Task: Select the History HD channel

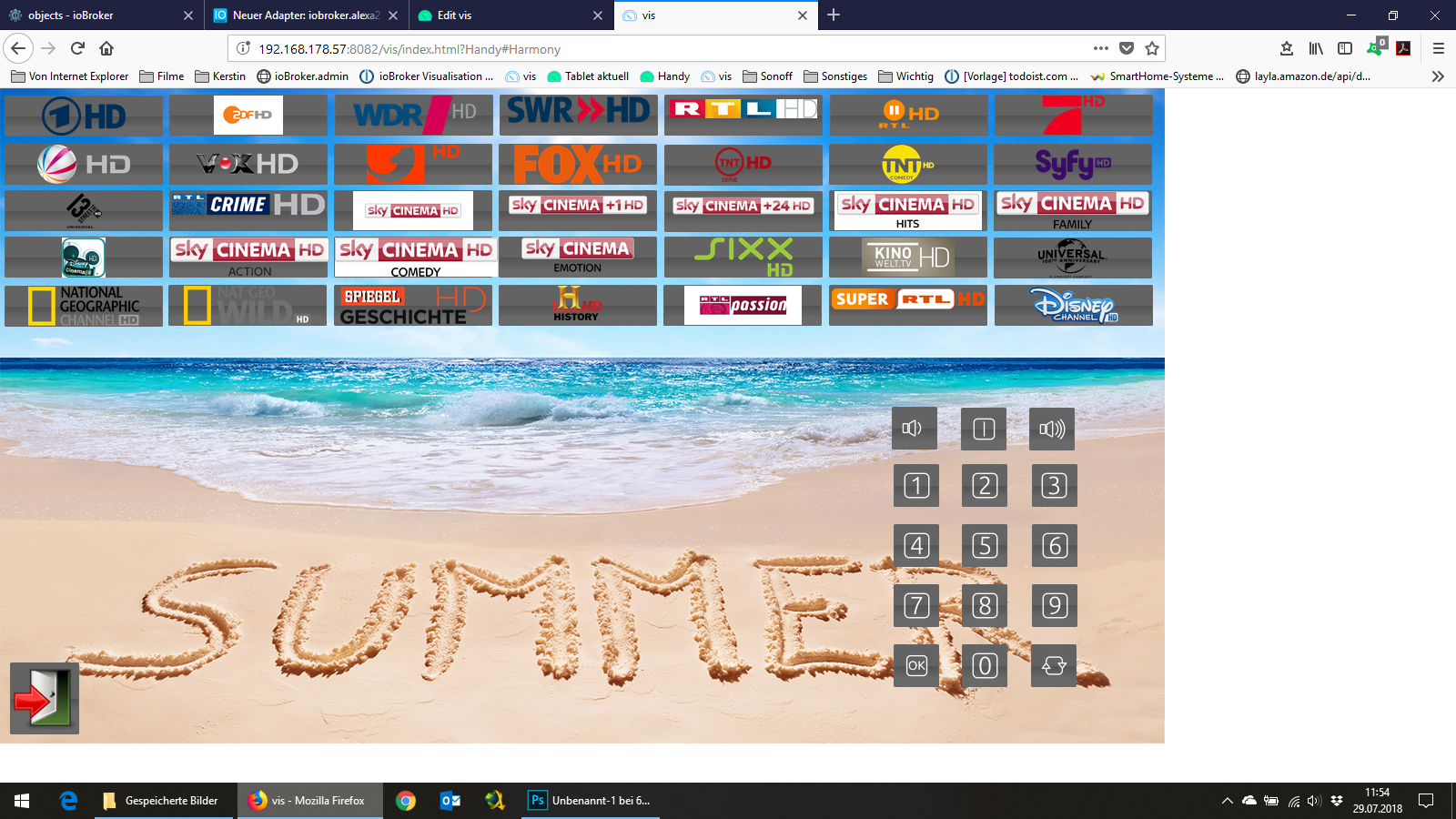Action: [x=578, y=306]
